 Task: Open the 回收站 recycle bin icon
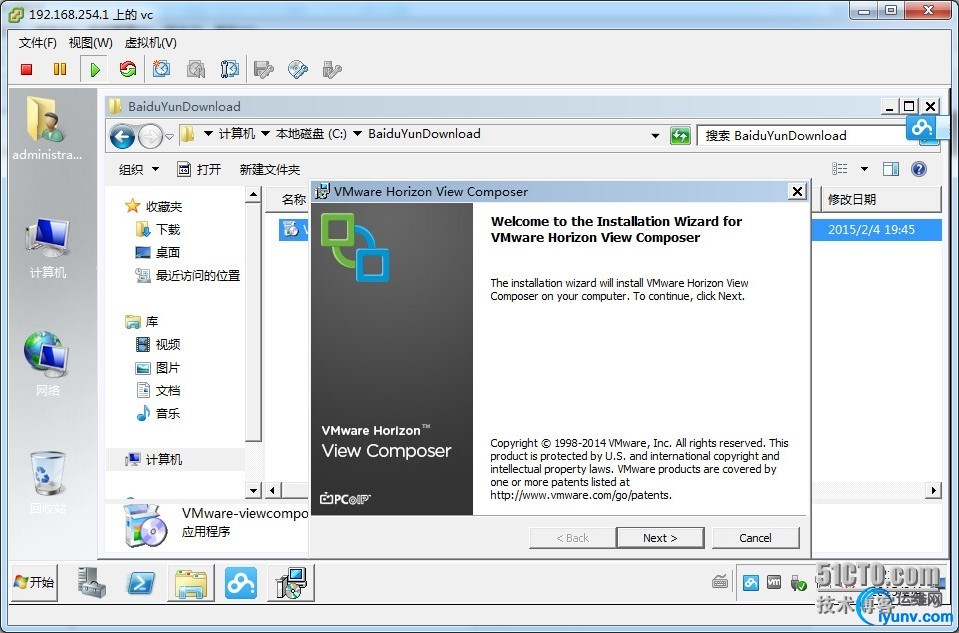coord(47,483)
